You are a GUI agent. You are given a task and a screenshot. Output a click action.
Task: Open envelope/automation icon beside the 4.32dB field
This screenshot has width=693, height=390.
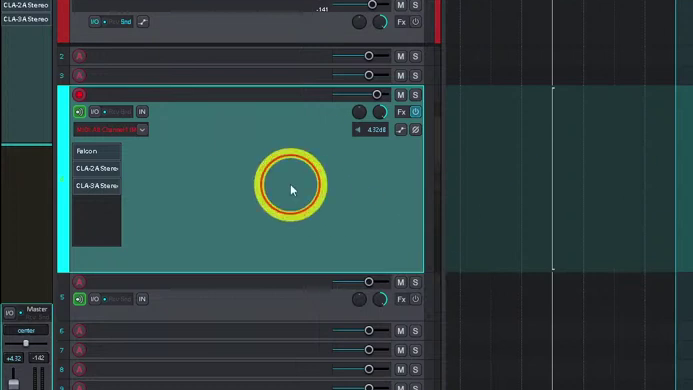(x=401, y=130)
